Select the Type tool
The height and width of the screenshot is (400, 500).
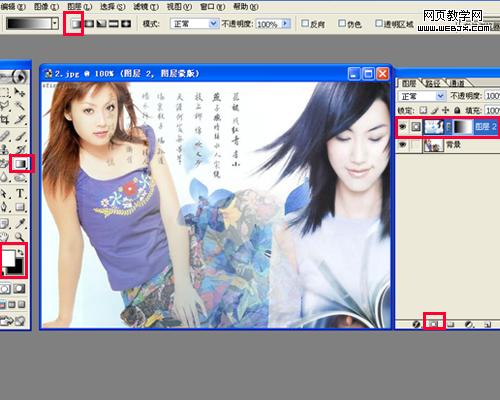pyautogui.click(x=20, y=193)
